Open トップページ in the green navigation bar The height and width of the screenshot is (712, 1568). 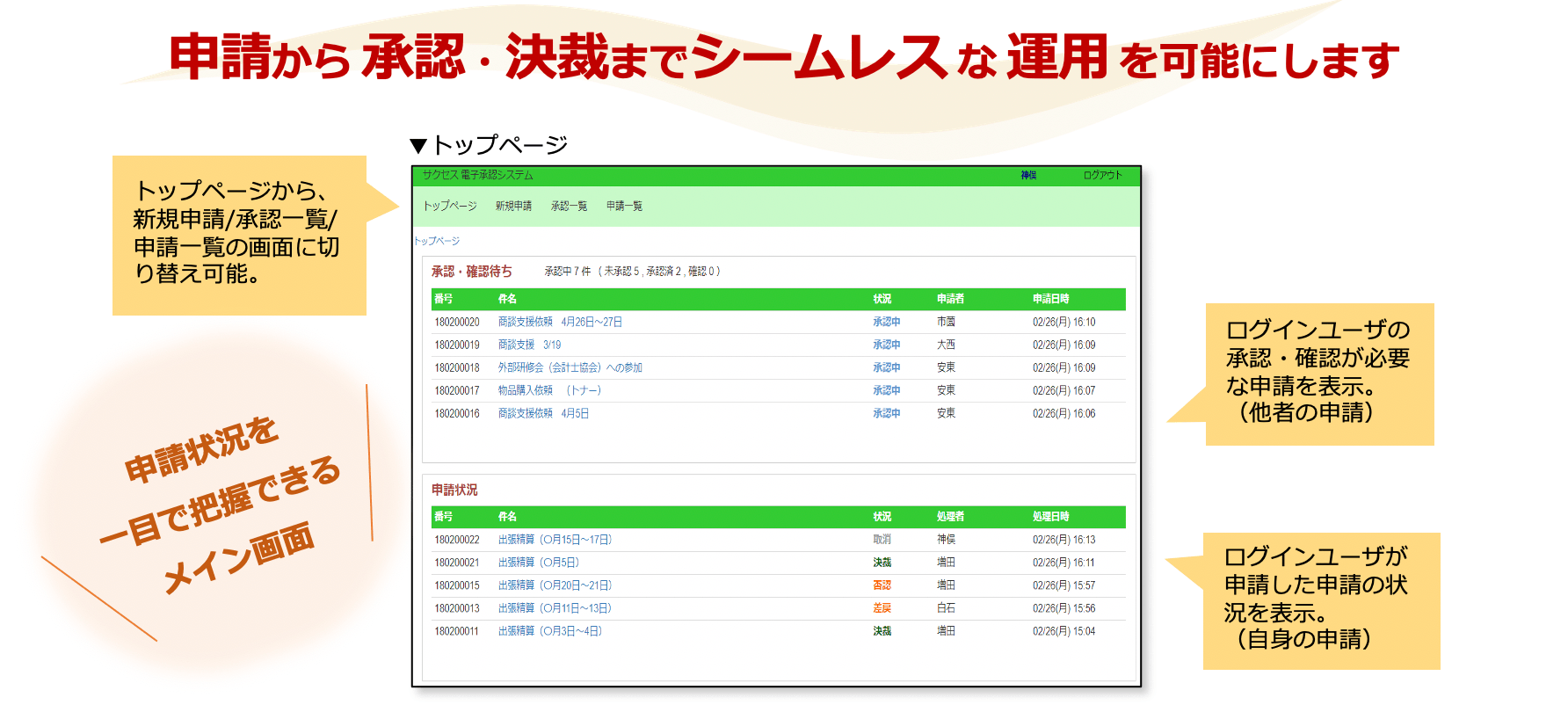click(x=450, y=206)
